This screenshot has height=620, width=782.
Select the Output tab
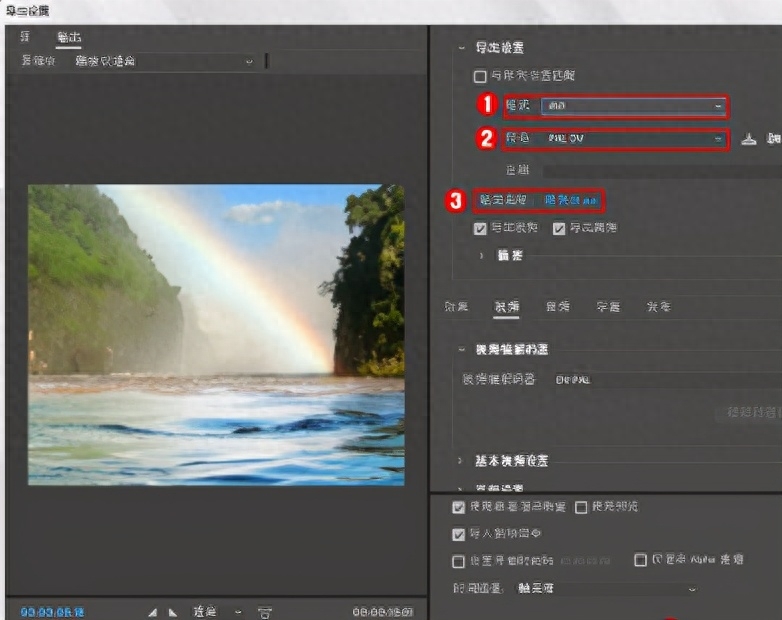pyautogui.click(x=69, y=37)
